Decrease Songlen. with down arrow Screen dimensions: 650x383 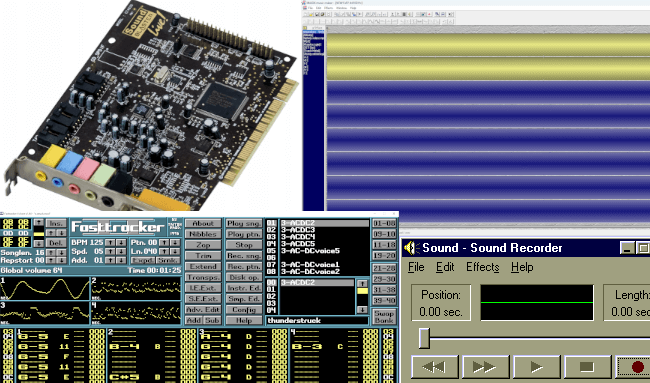pos(61,252)
